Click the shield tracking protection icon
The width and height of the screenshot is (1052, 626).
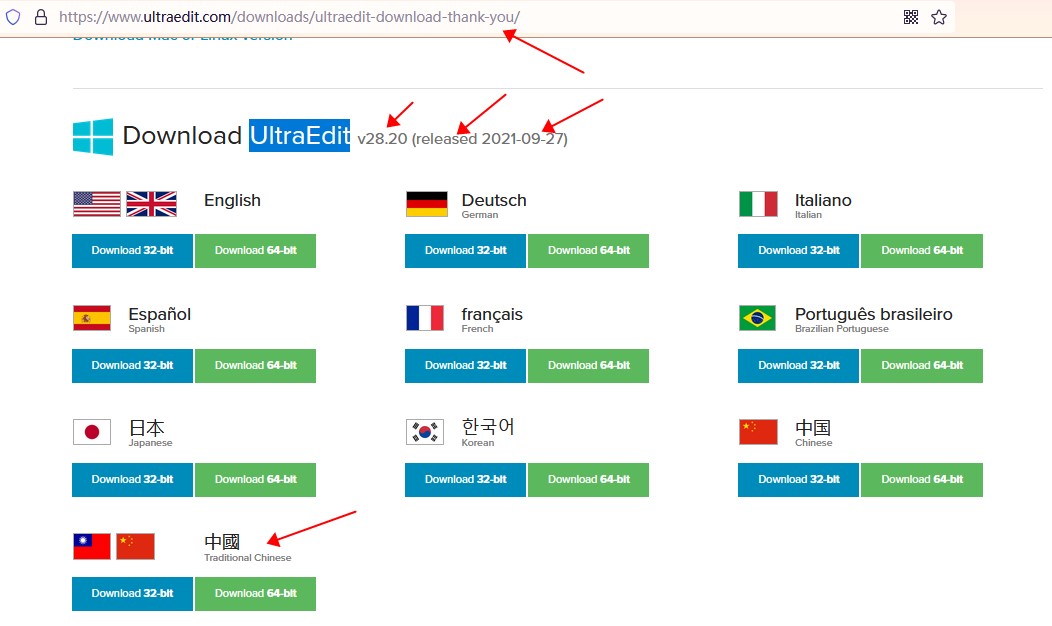pyautogui.click(x=13, y=17)
